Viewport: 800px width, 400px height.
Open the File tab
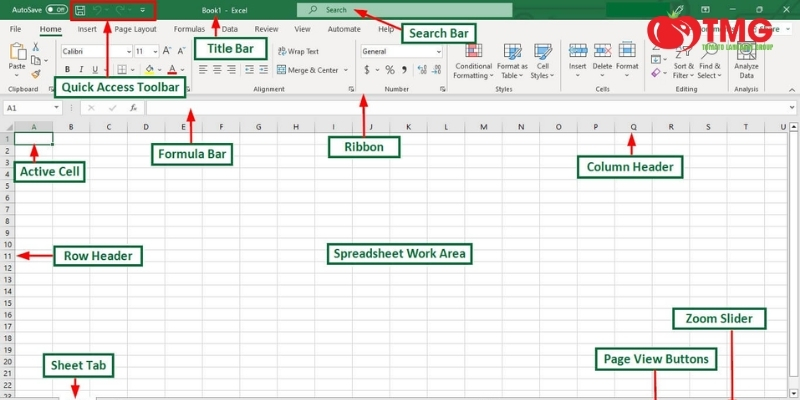(x=15, y=29)
